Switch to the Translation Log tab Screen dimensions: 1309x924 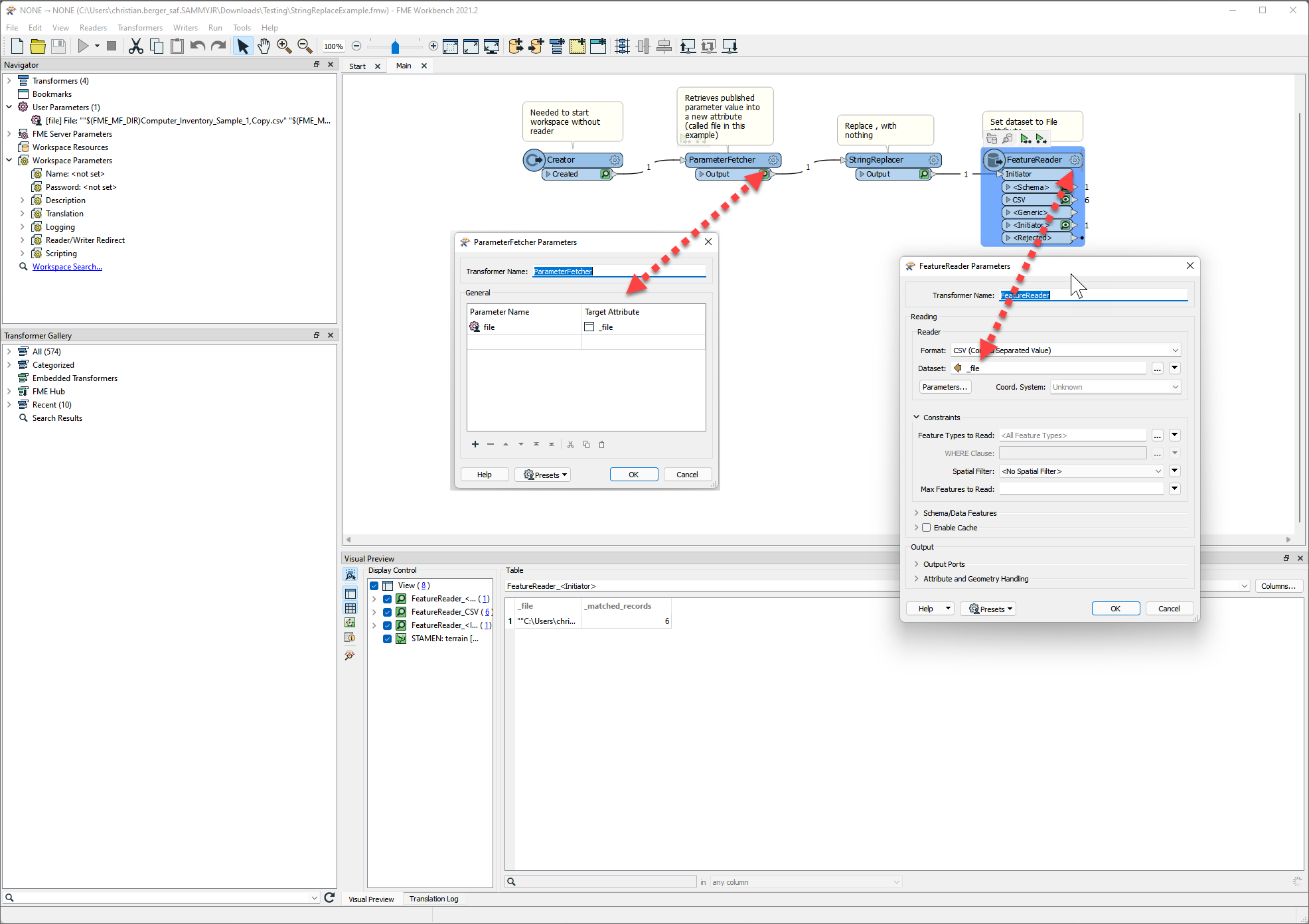click(x=433, y=899)
